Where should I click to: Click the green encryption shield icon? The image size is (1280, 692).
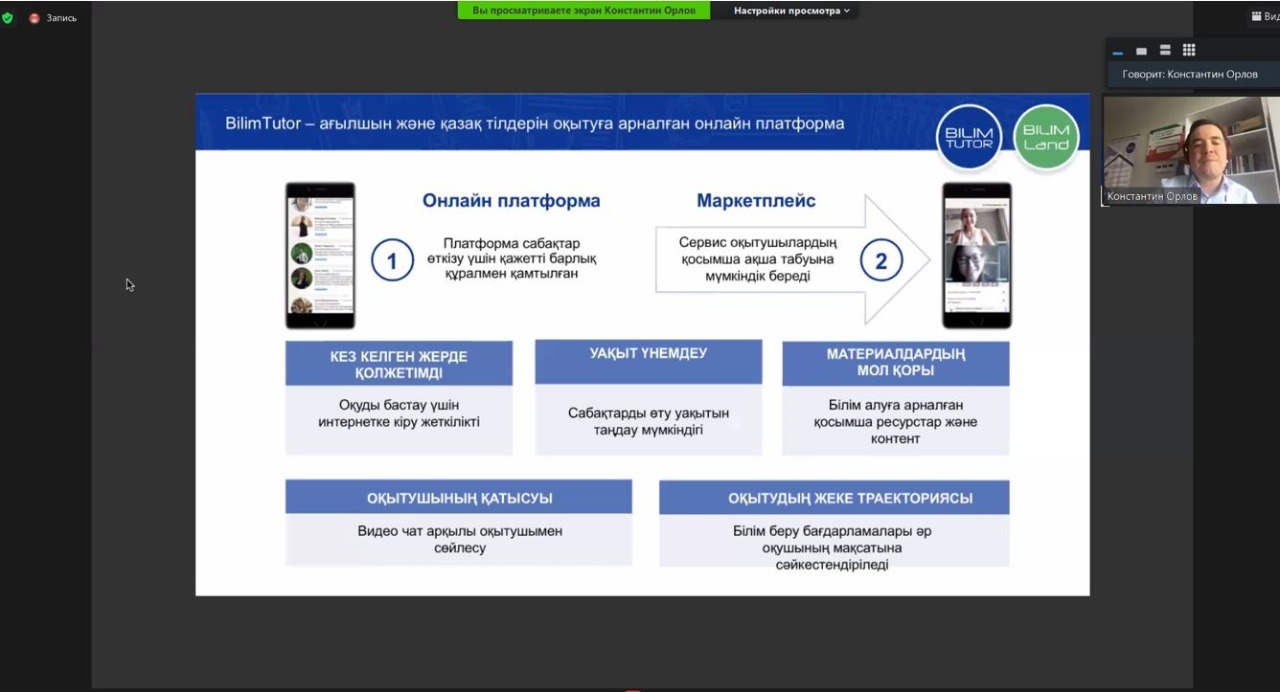(8, 18)
